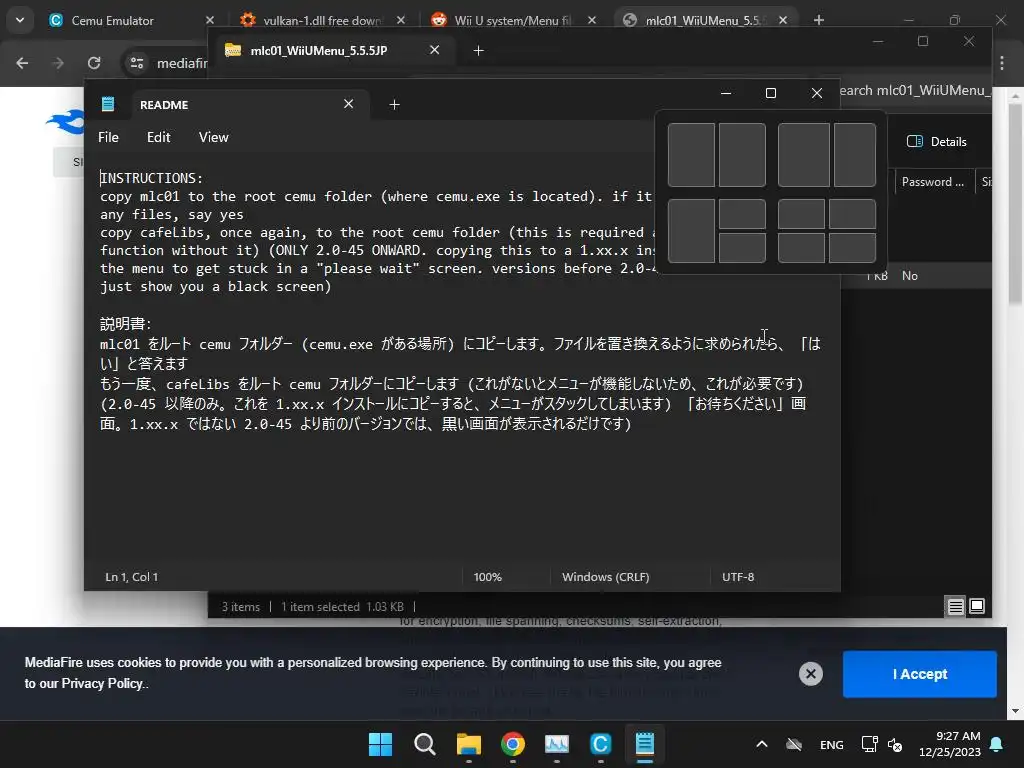The image size is (1024, 768).
Task: Open a new Chrome tab
Action: [x=818, y=20]
